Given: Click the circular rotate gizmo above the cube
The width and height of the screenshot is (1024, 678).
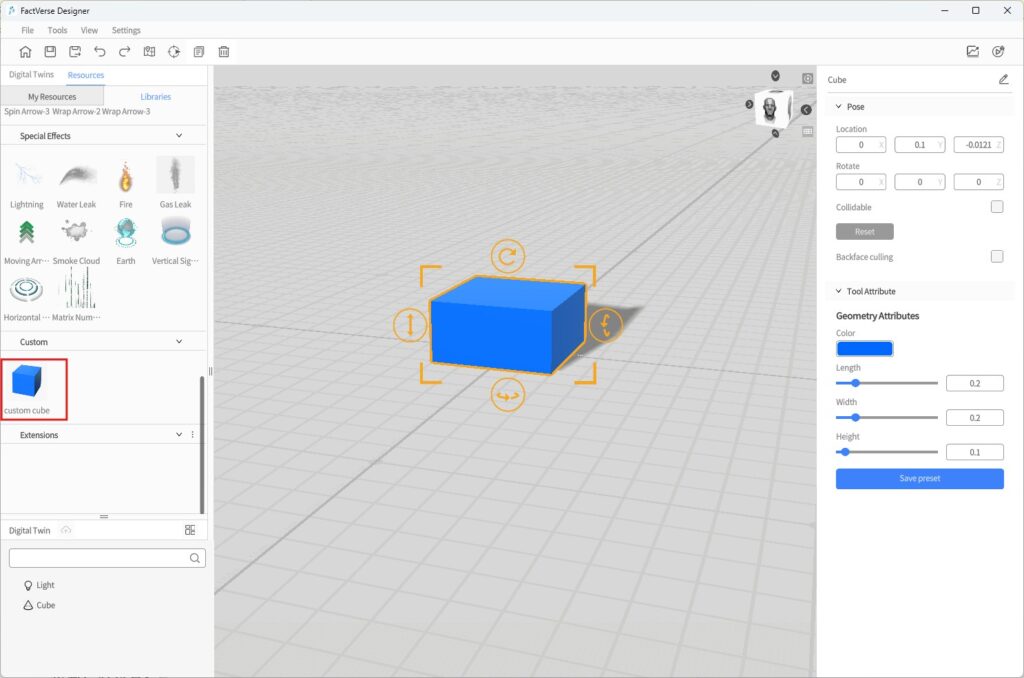Looking at the screenshot, I should (508, 257).
